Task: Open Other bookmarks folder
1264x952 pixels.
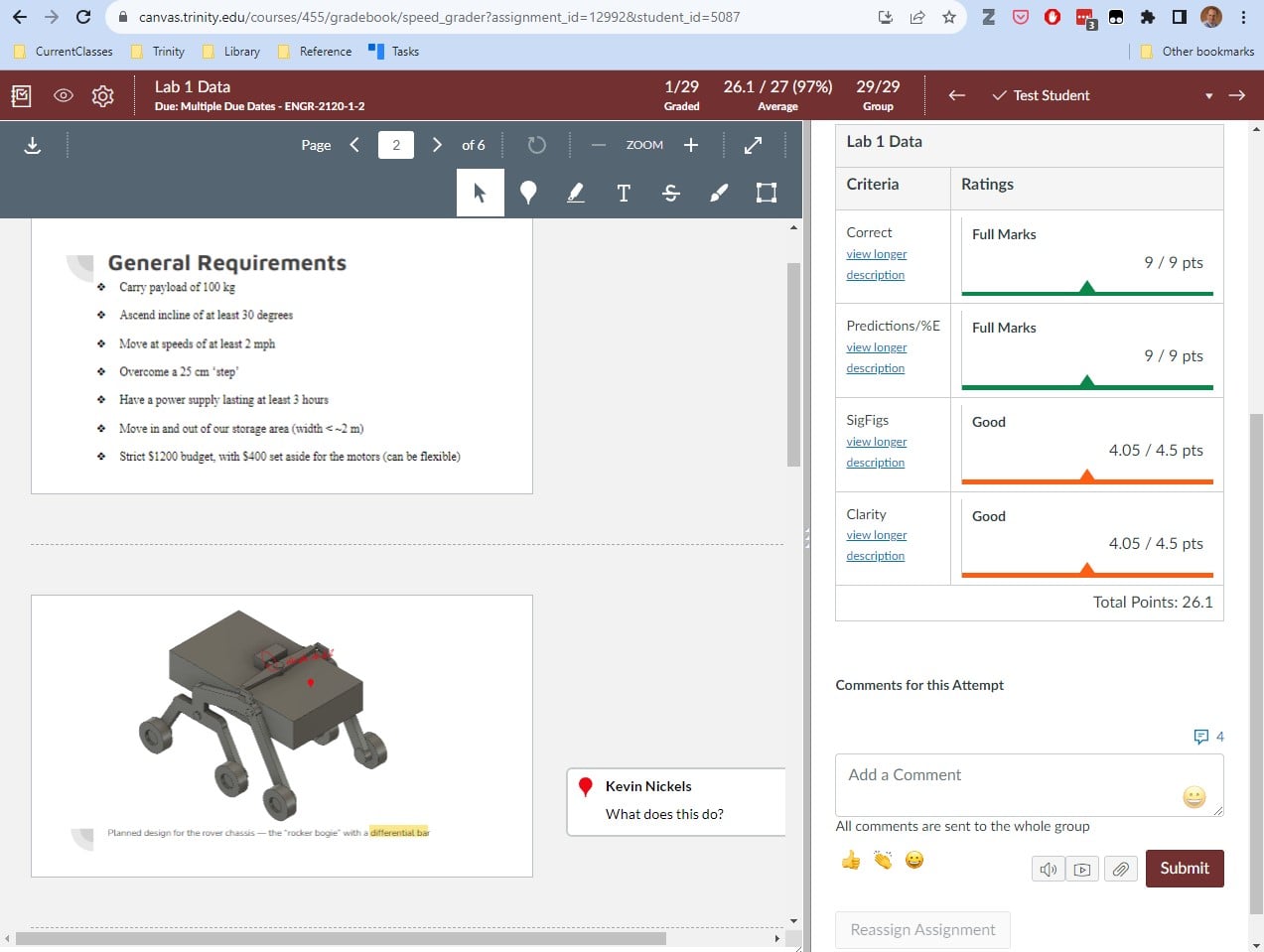Action: click(x=1196, y=52)
